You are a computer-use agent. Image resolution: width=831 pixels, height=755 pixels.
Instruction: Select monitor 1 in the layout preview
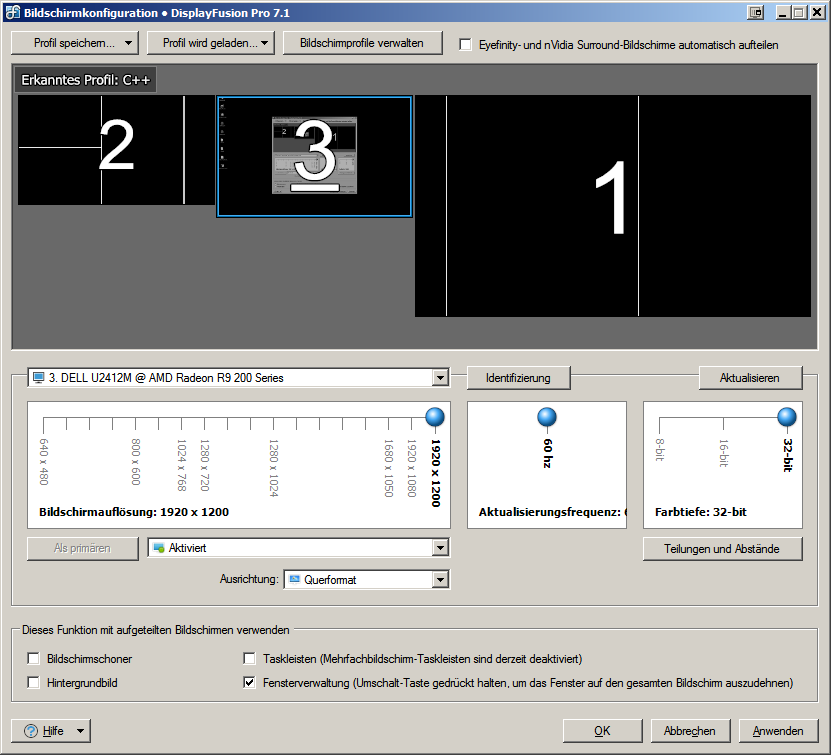pos(612,206)
